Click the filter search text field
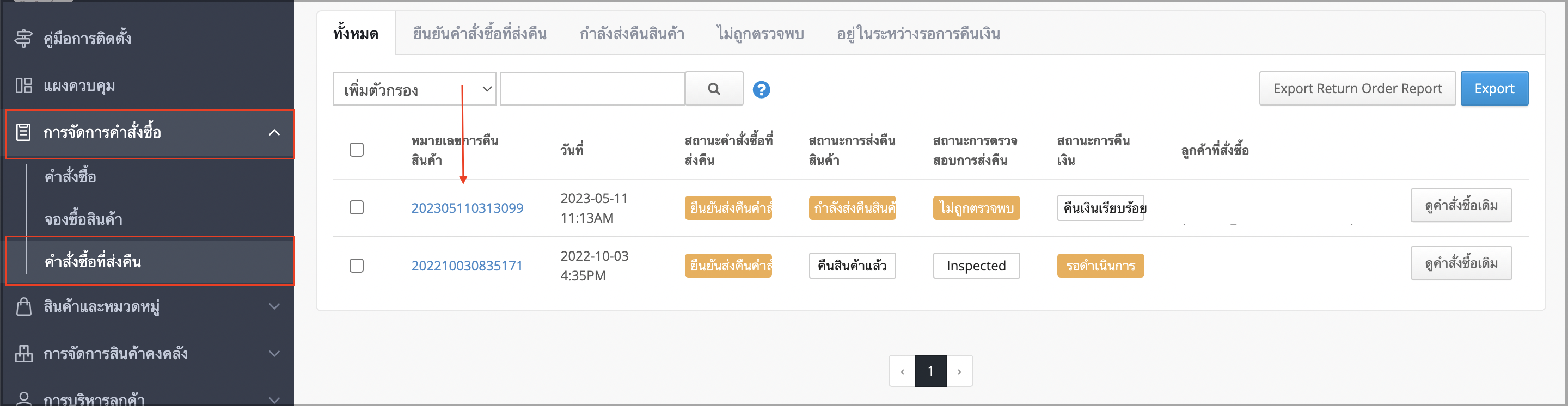 tap(592, 89)
